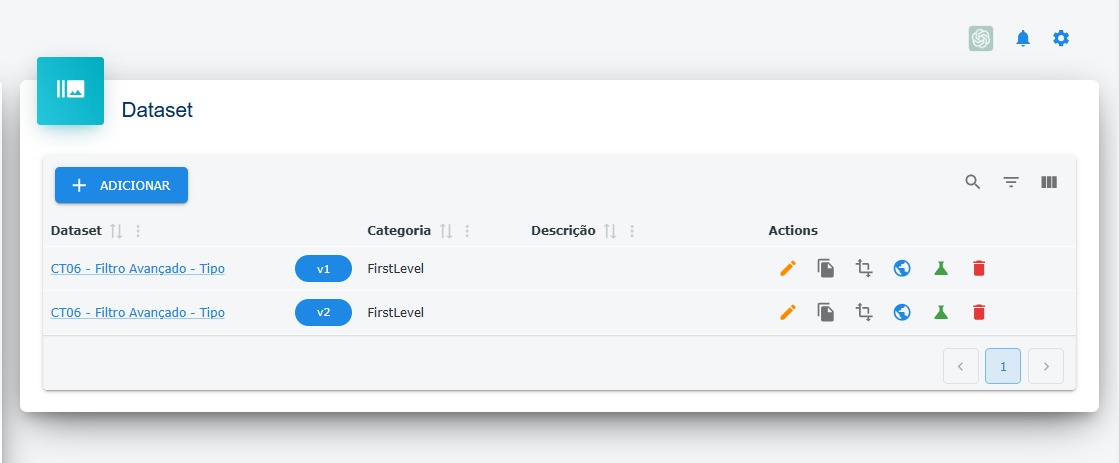Click globe icon in v2 row

(x=902, y=312)
